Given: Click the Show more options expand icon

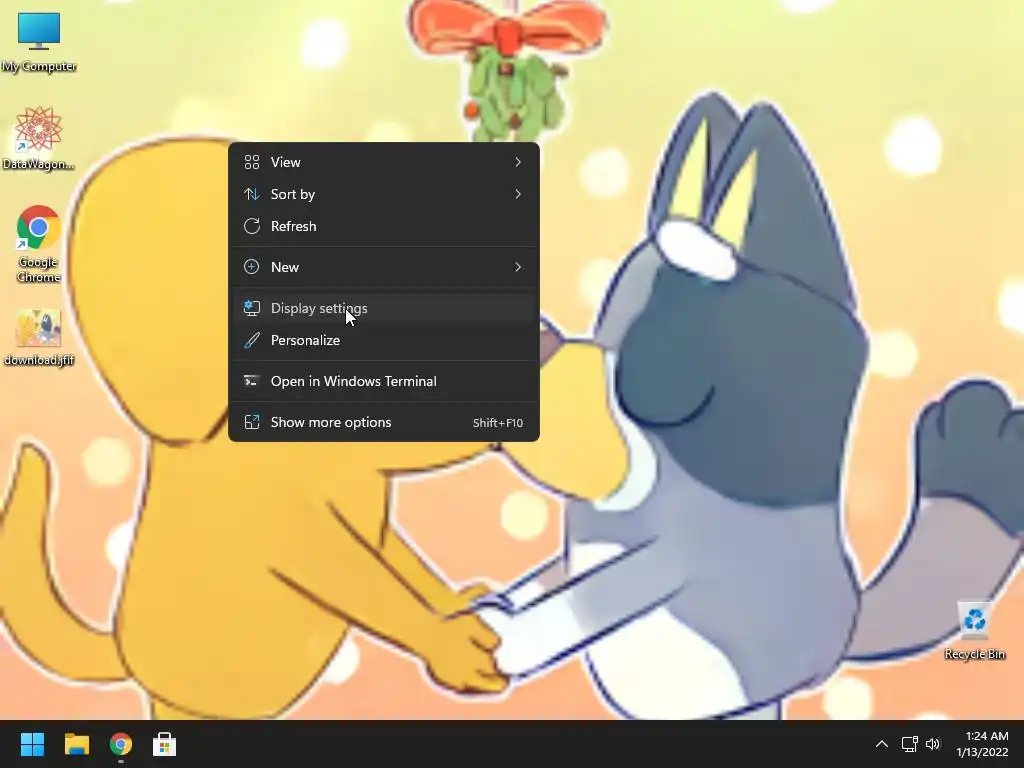Looking at the screenshot, I should pos(251,422).
